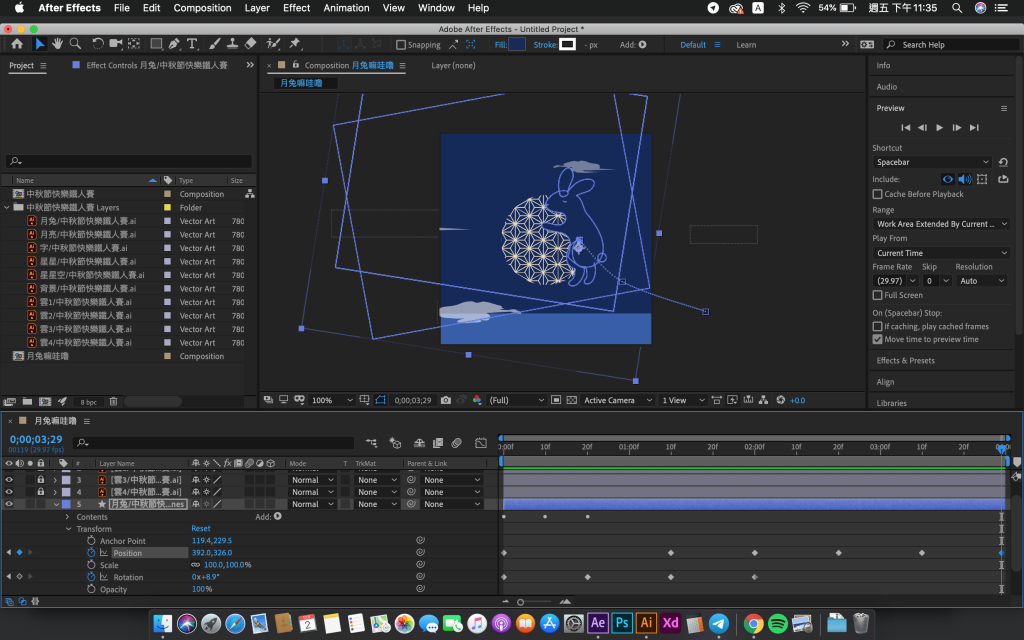The height and width of the screenshot is (640, 1024).
Task: Open the Play From Current Time dropdown
Action: tap(940, 253)
